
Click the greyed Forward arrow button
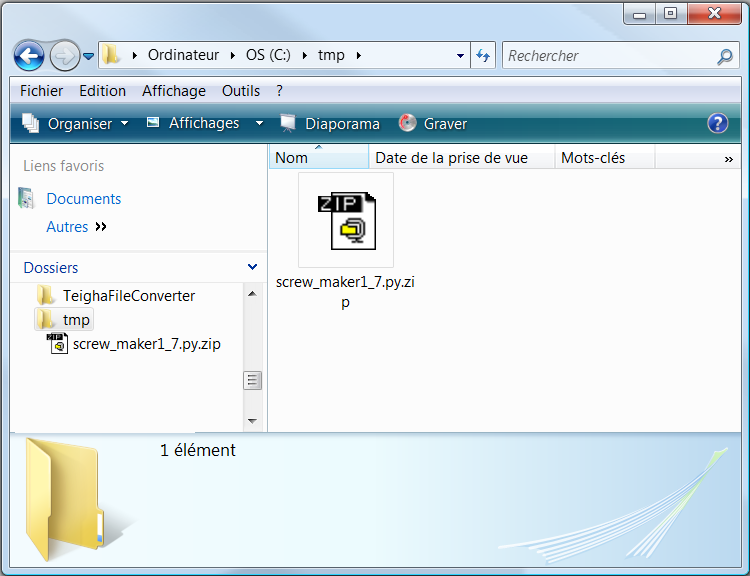click(x=65, y=55)
